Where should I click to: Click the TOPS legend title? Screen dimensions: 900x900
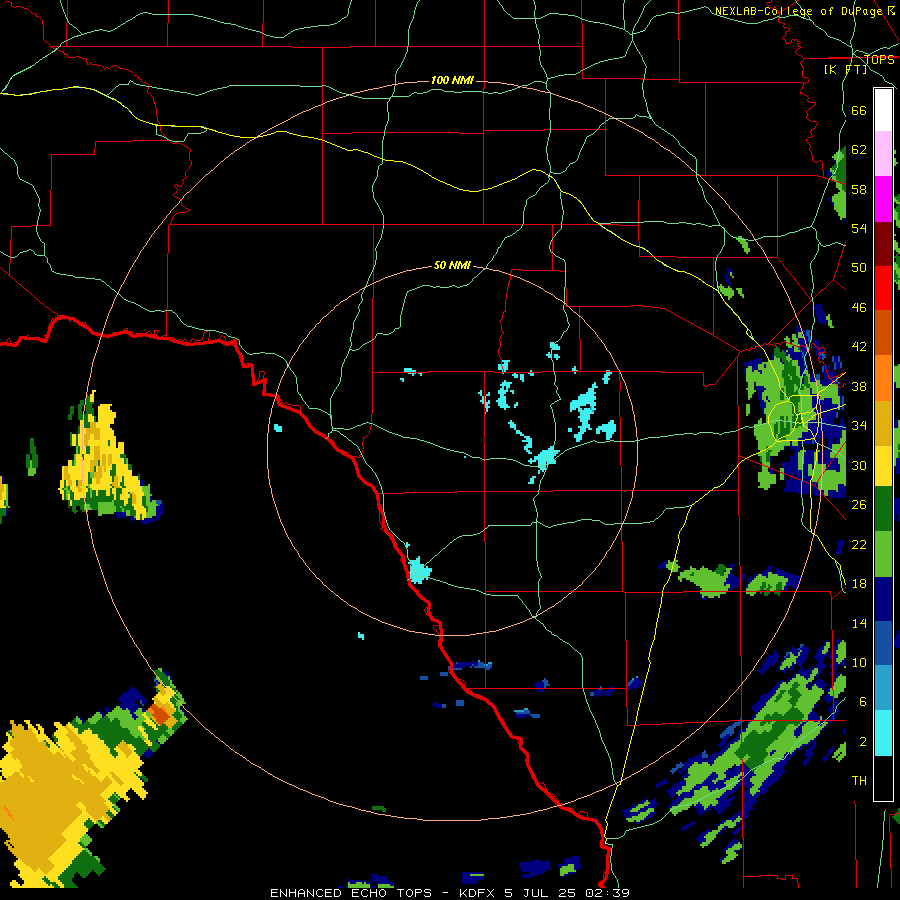[879, 59]
